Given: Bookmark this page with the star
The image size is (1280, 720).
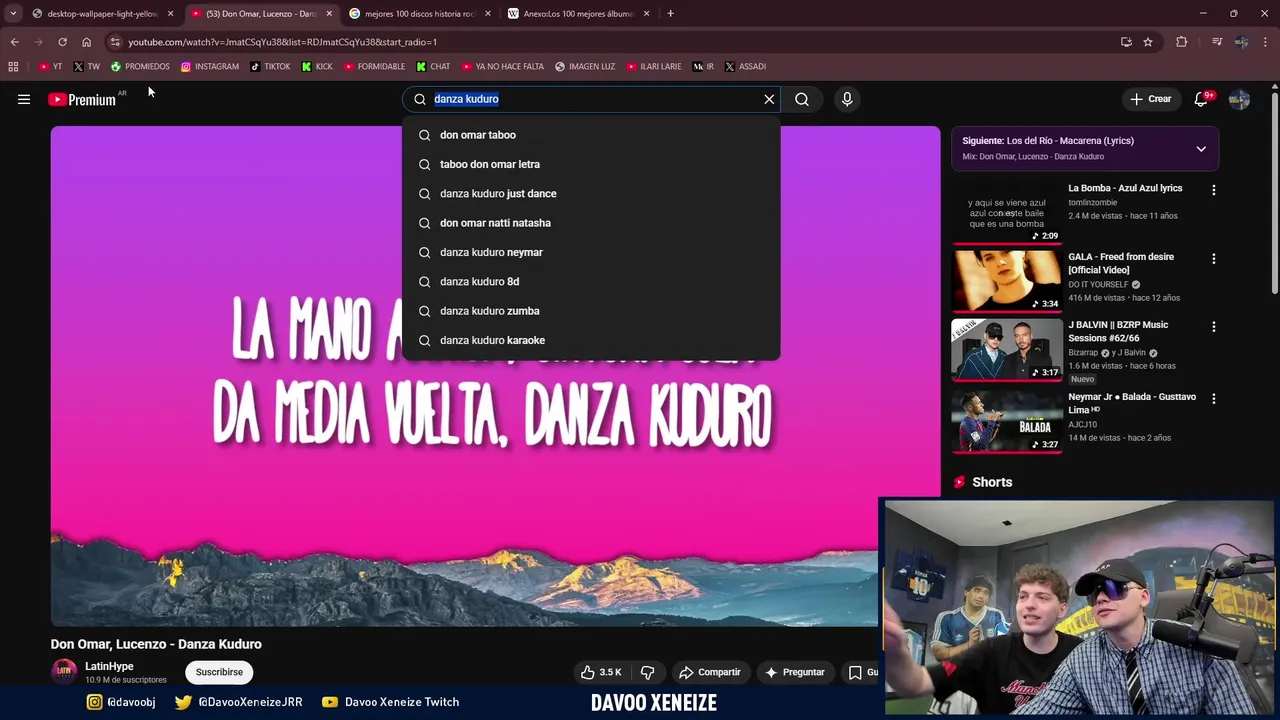Looking at the screenshot, I should pos(1148,42).
